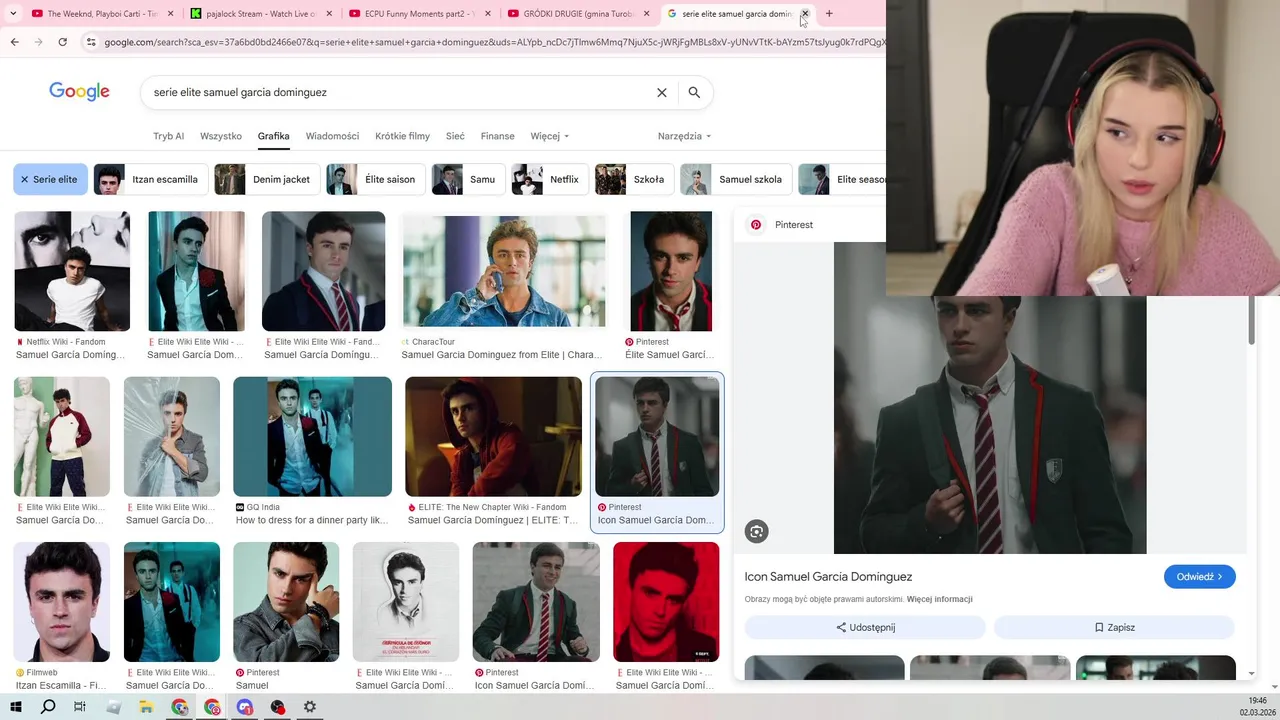Switch to the Krótkie filmy tab
The width and height of the screenshot is (1280, 720).
click(x=402, y=136)
